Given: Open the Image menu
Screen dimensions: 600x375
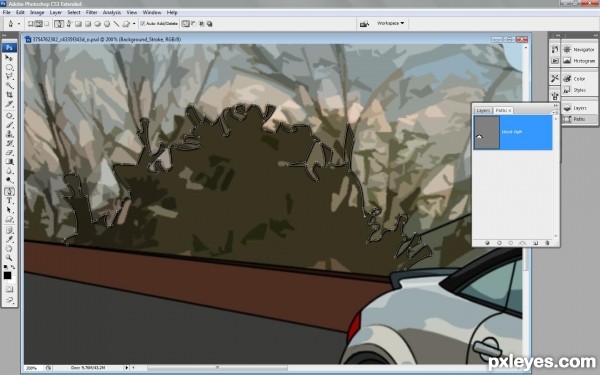Looking at the screenshot, I should (37, 13).
